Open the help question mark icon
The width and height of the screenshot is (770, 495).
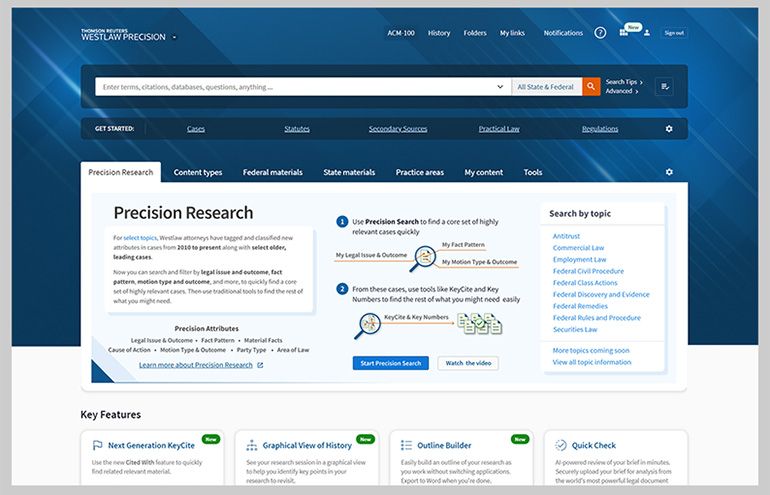point(600,33)
